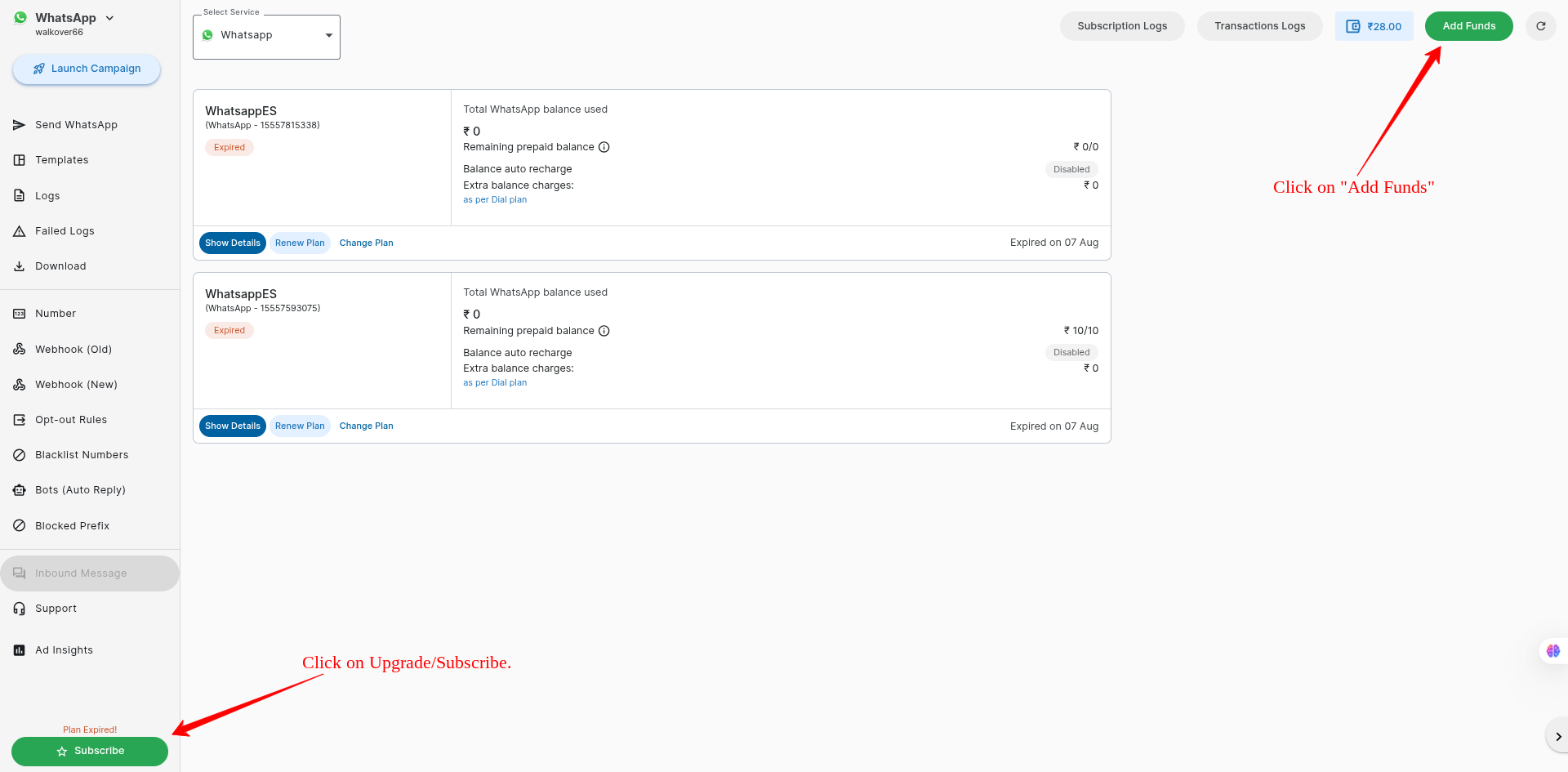
Task: Click 'Expired on 07 Aug' in first card
Action: [x=1054, y=243]
